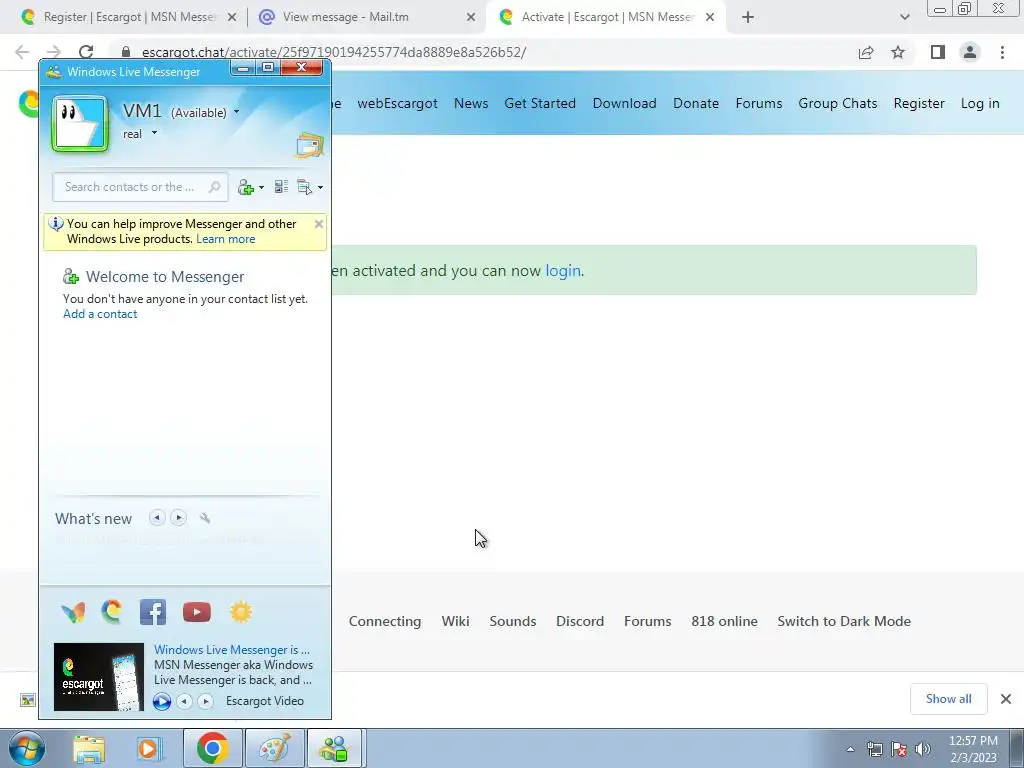Open News in site navigation

tap(471, 103)
